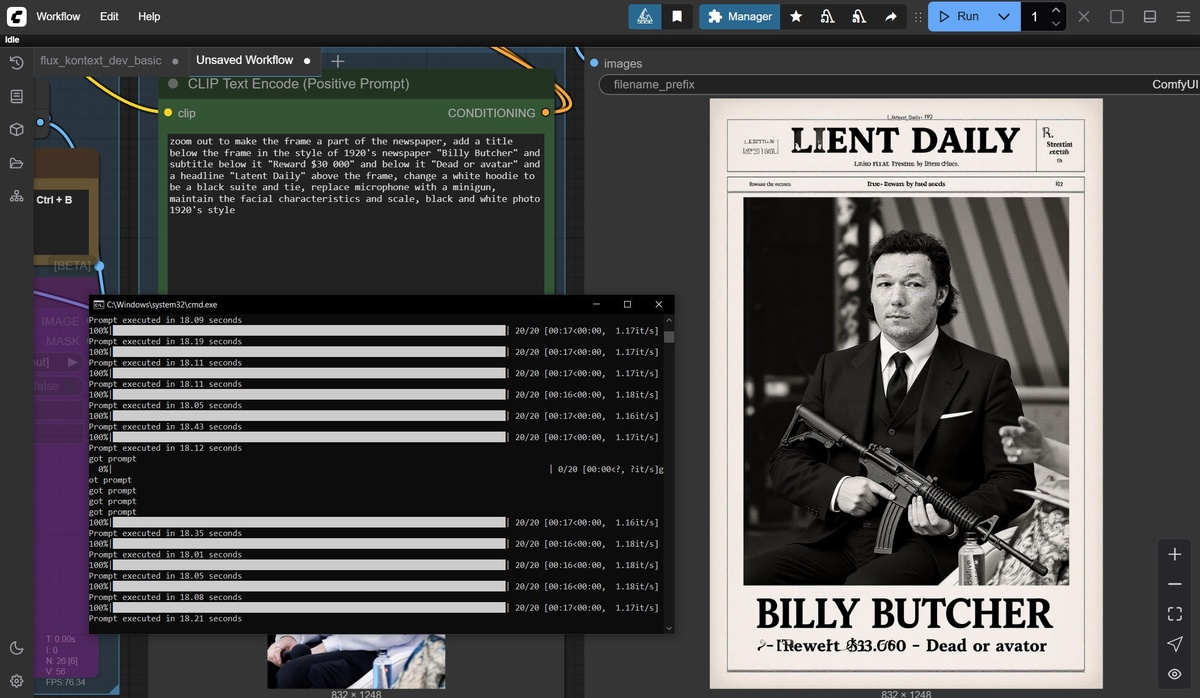Screen dimensions: 1200x698
Task: Zoom out with the canvas minus icon
Action: coord(1175,584)
